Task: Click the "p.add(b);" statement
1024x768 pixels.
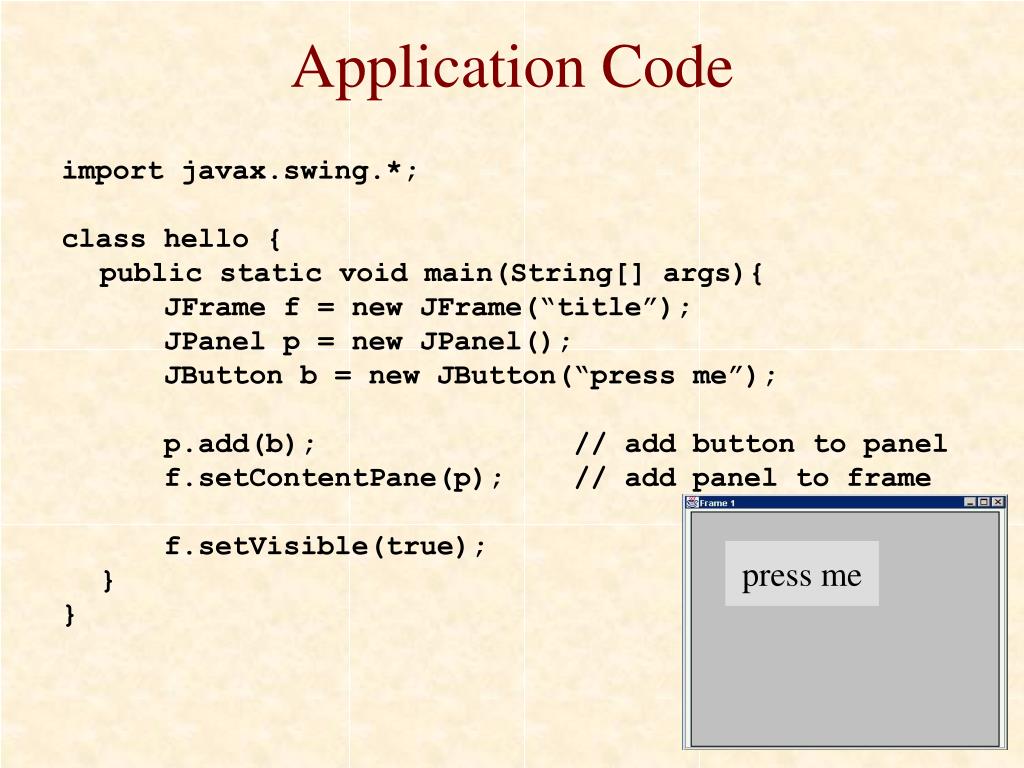Action: click(240, 444)
